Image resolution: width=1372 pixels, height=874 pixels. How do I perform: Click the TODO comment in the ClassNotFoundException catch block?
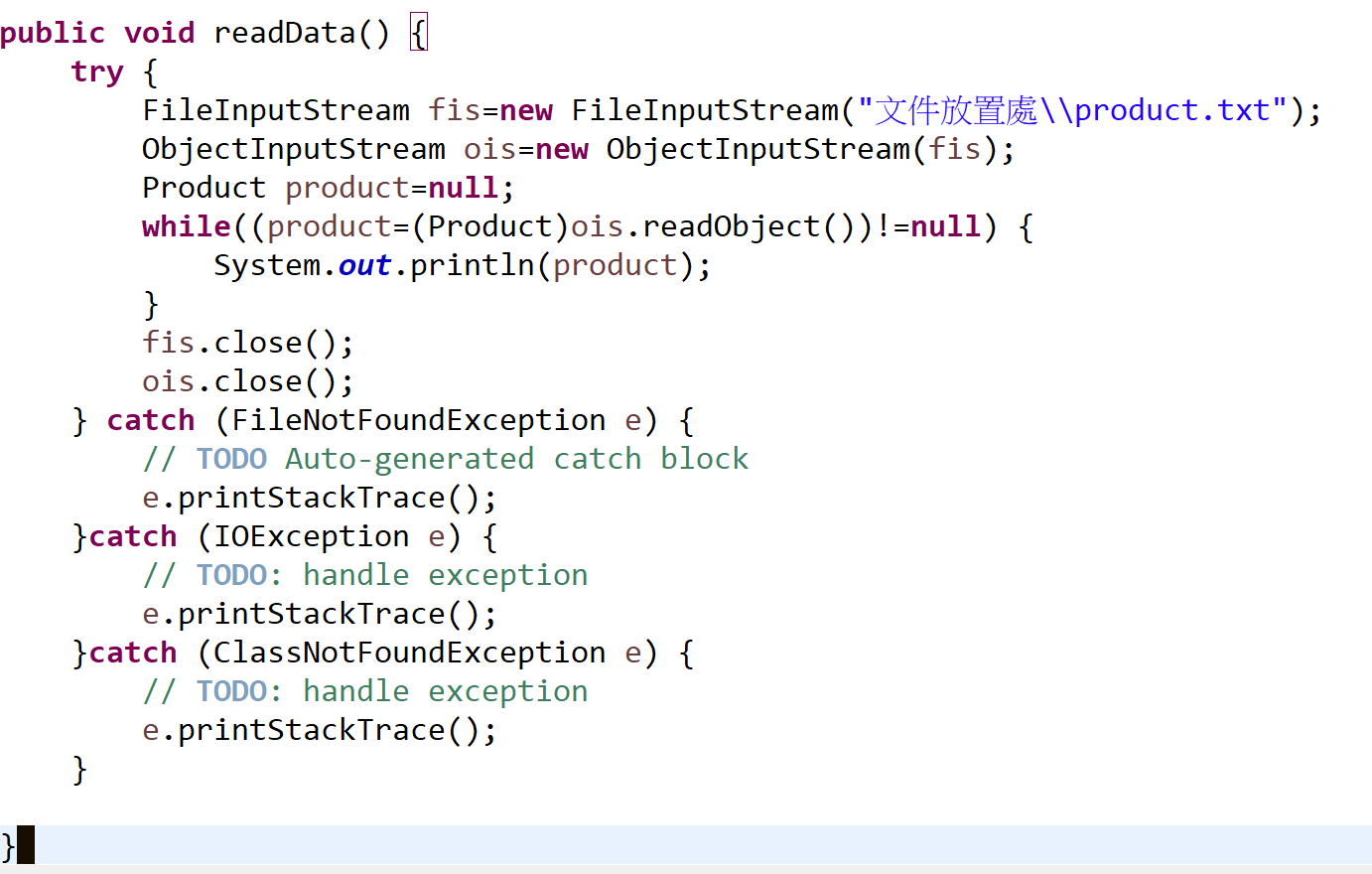click(x=365, y=691)
